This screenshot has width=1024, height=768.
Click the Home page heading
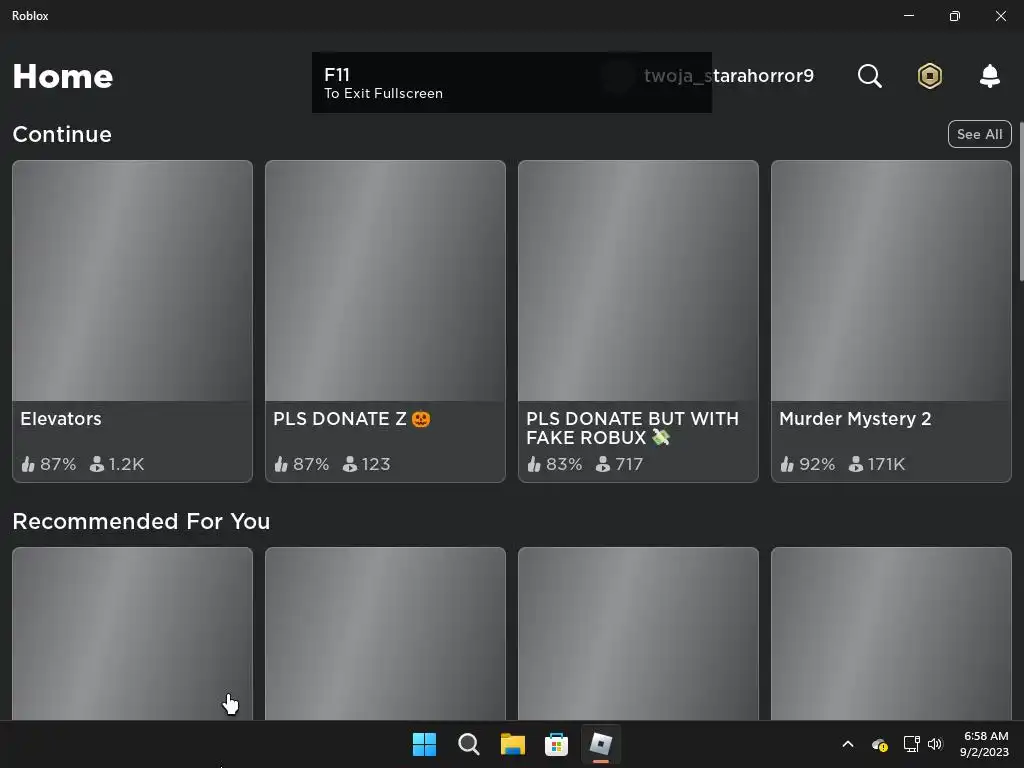63,76
